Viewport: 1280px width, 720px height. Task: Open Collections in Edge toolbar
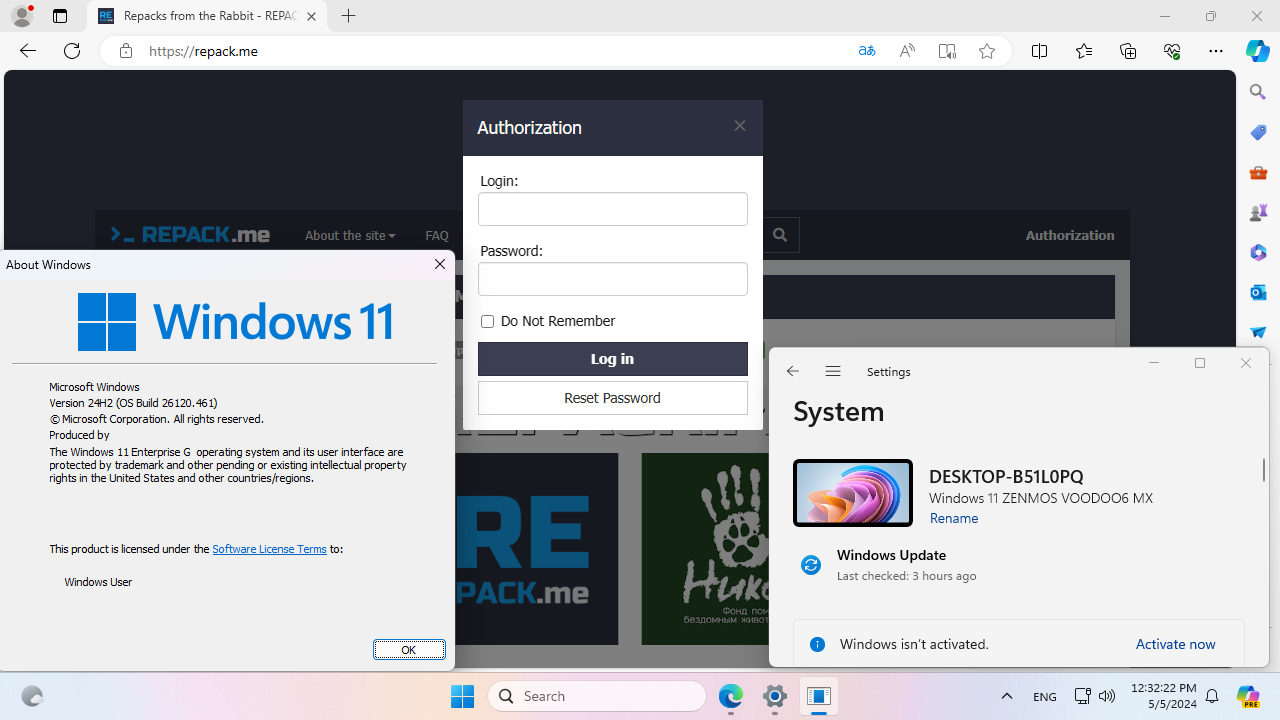(x=1128, y=51)
